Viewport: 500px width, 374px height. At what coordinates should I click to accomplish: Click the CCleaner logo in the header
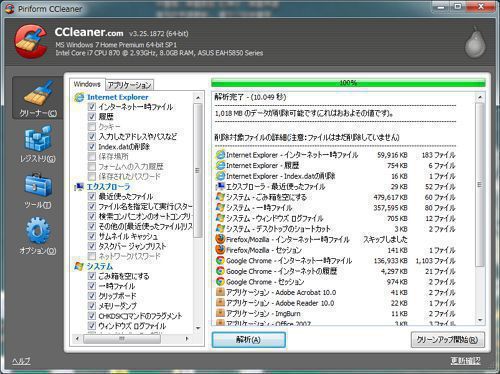(x=31, y=42)
